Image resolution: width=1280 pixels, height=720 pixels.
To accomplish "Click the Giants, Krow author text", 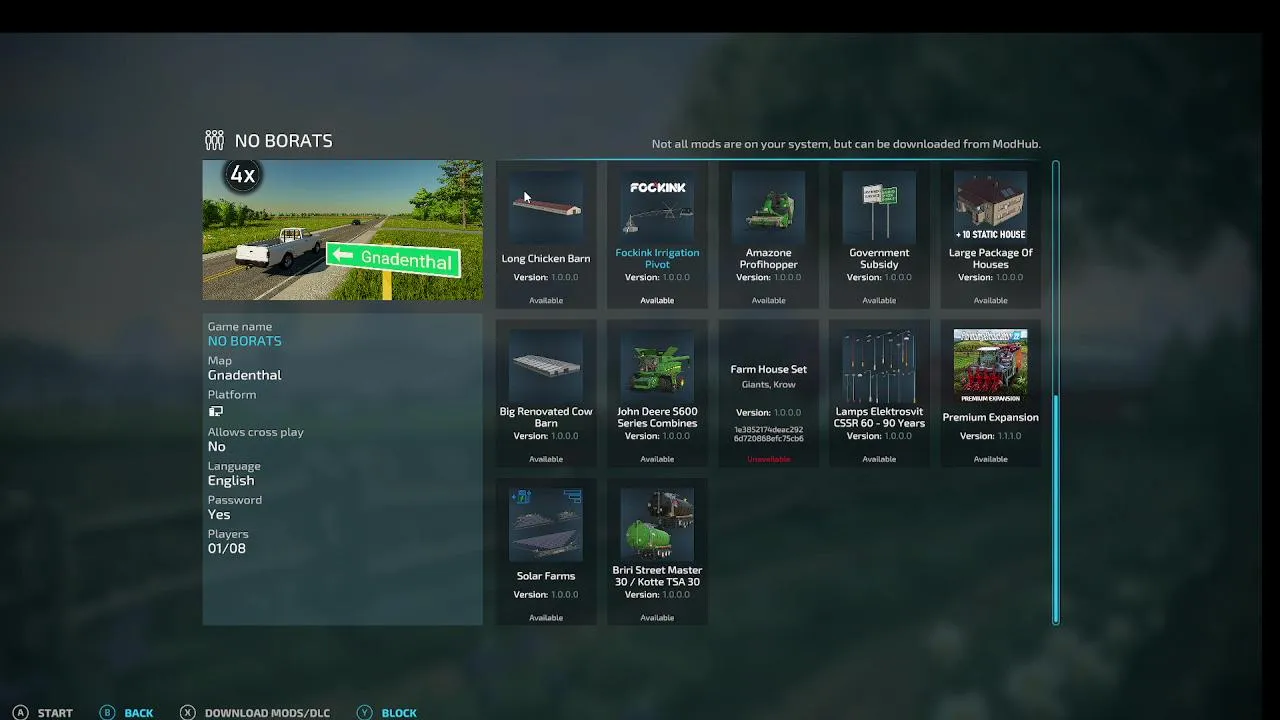I will coord(768,385).
